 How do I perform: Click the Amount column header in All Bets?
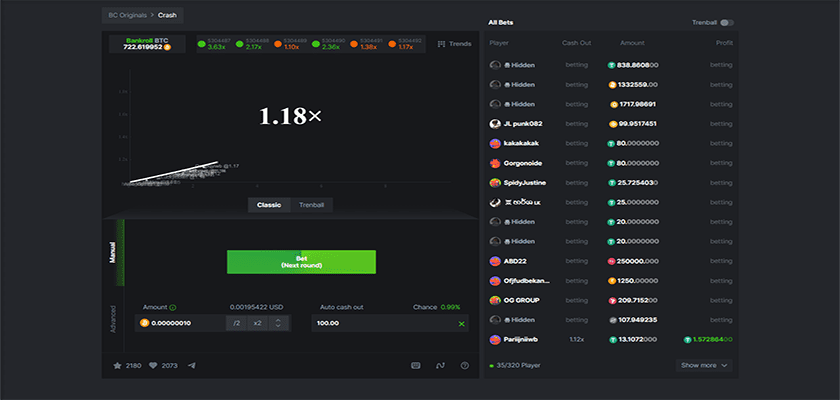click(632, 43)
